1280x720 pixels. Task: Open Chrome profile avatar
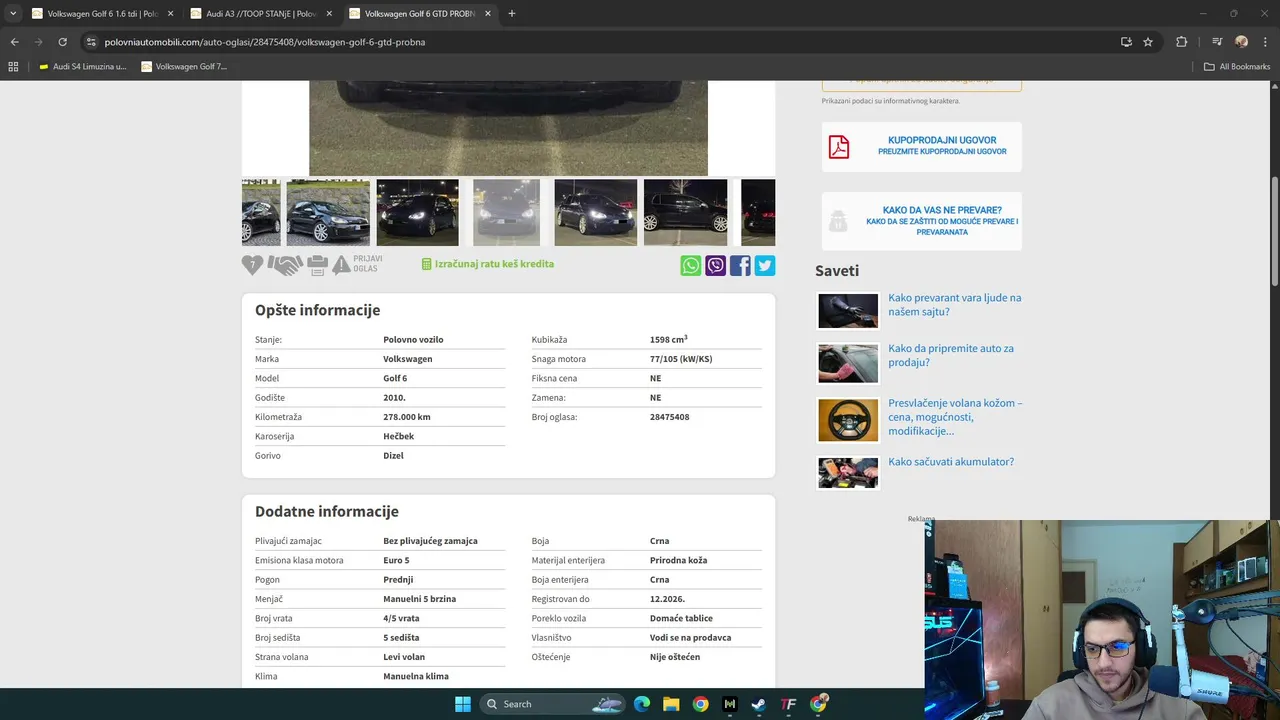point(1241,42)
